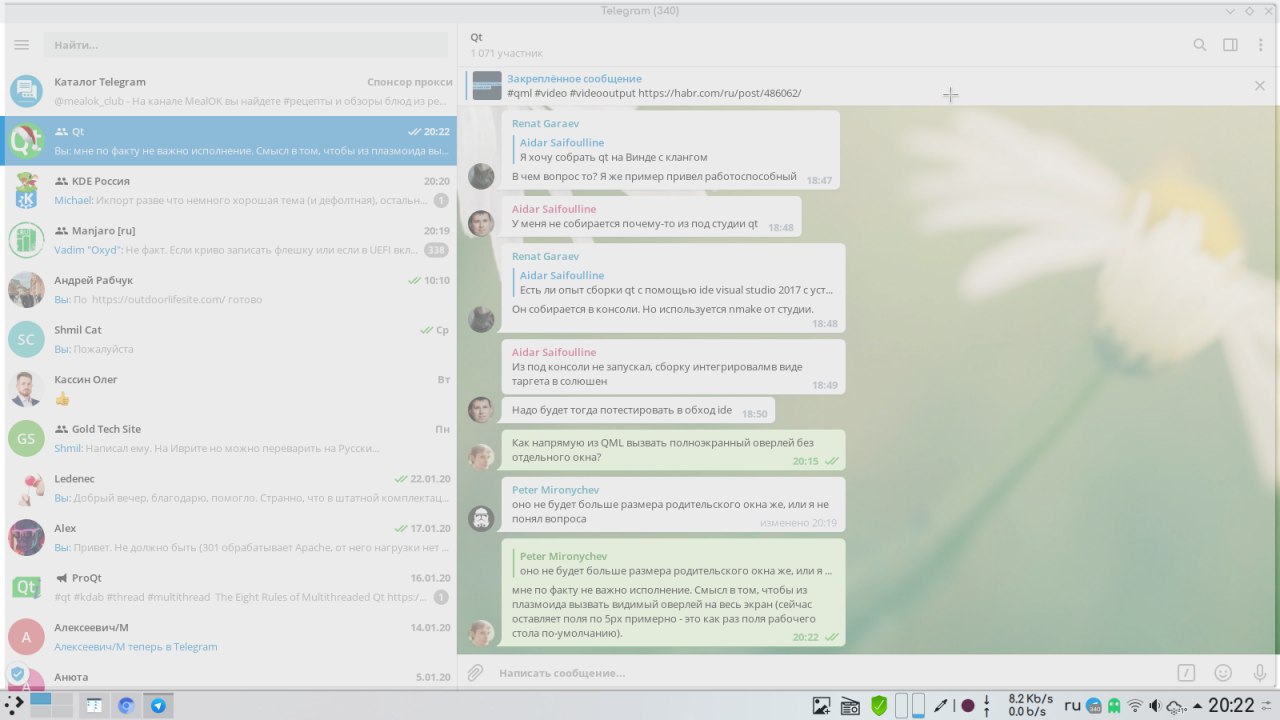Click the green shield tray icon

(879, 705)
